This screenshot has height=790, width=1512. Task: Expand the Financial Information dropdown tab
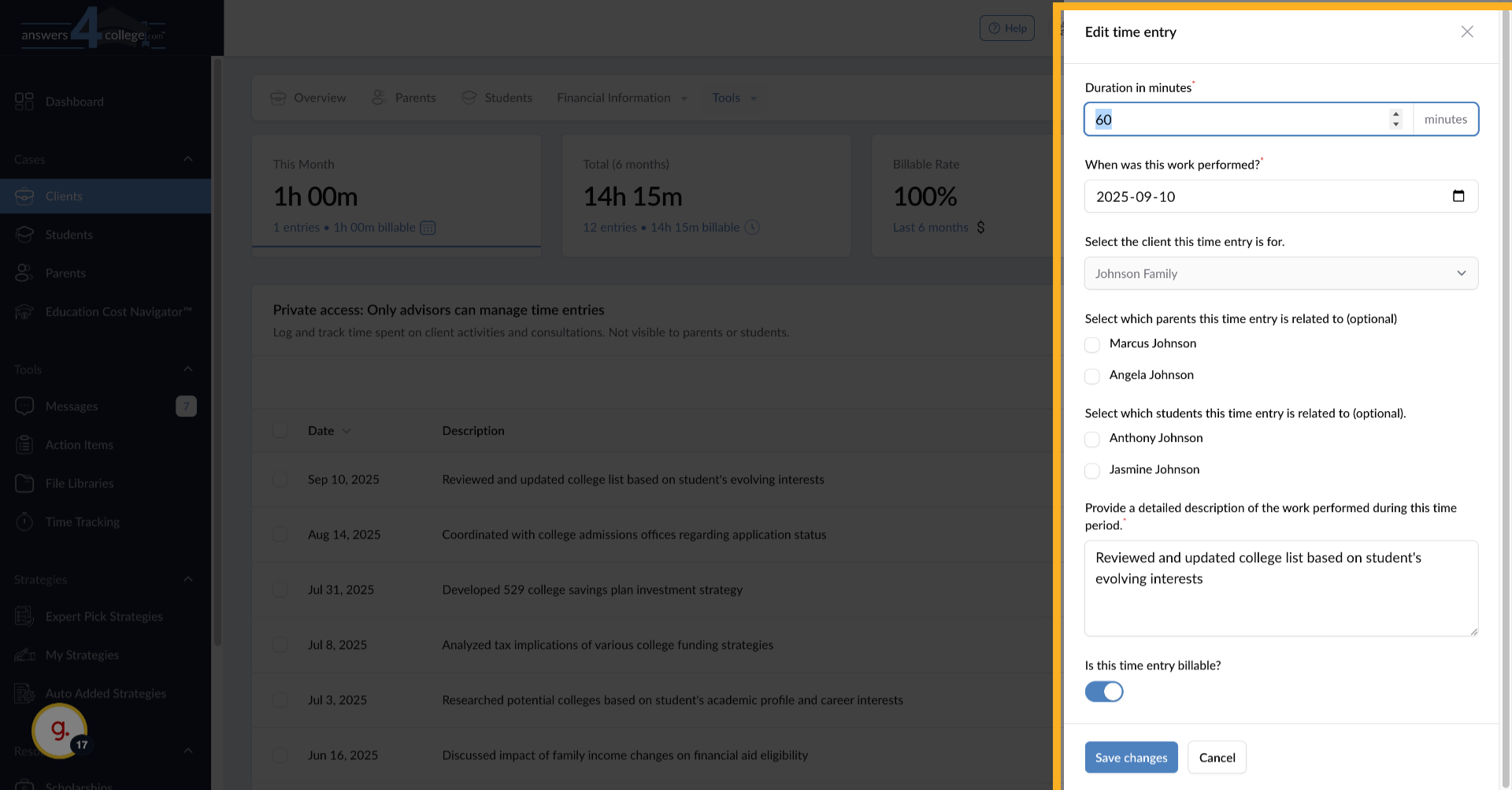click(621, 98)
